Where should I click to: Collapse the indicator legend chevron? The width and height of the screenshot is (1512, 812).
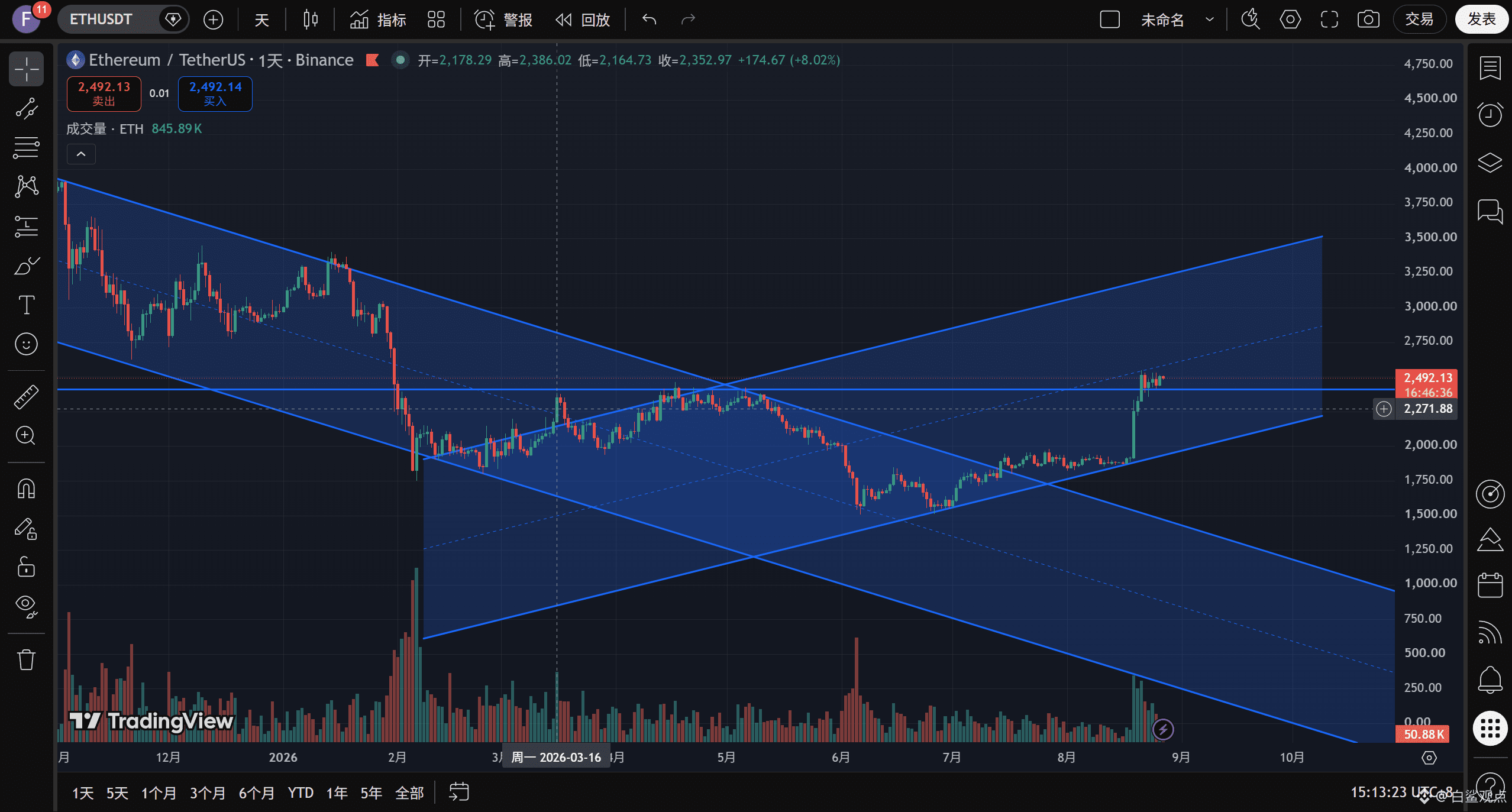click(81, 154)
